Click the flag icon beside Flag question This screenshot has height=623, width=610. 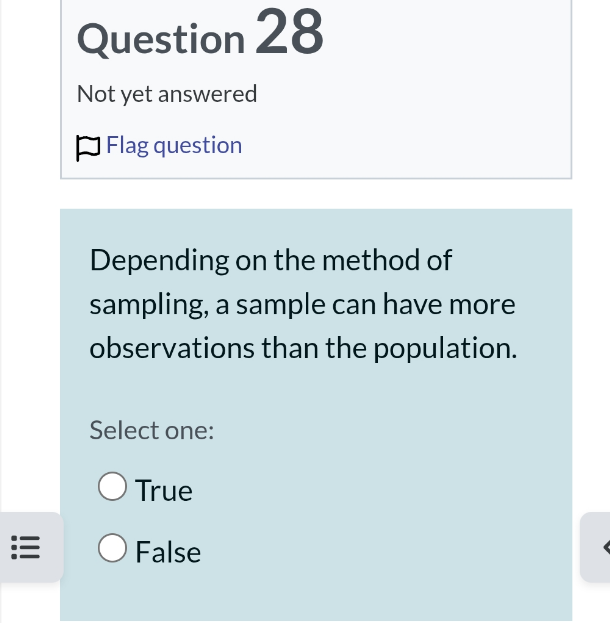click(88, 147)
